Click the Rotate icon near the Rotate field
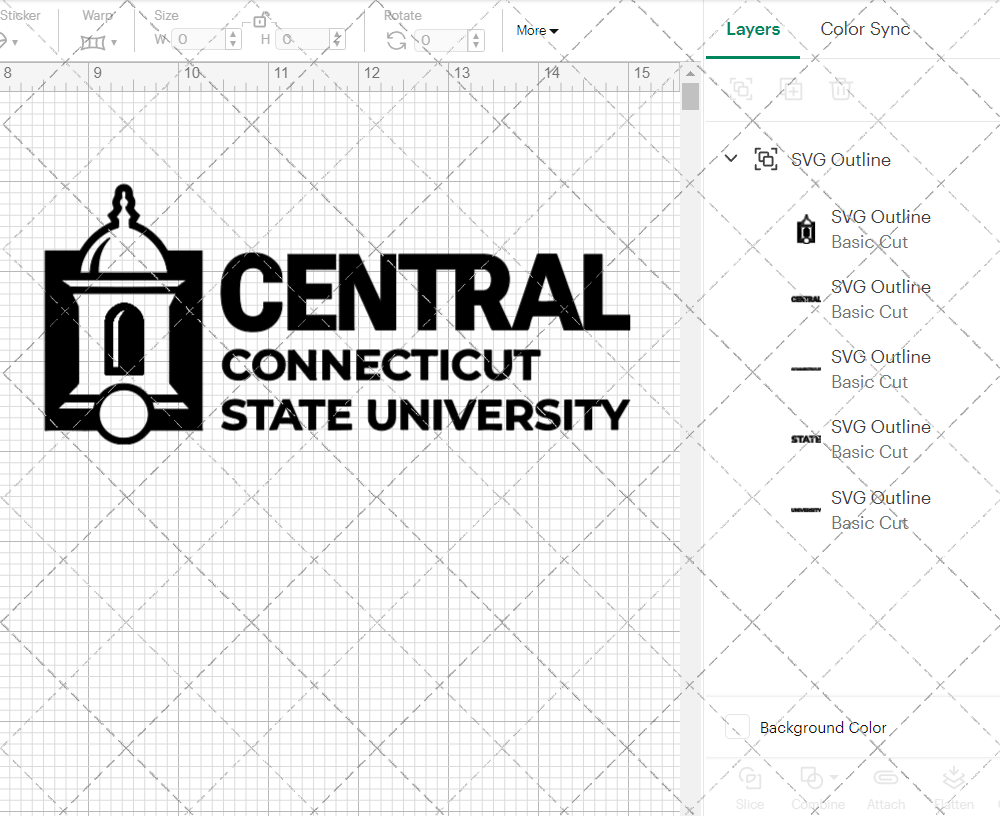 (x=394, y=40)
